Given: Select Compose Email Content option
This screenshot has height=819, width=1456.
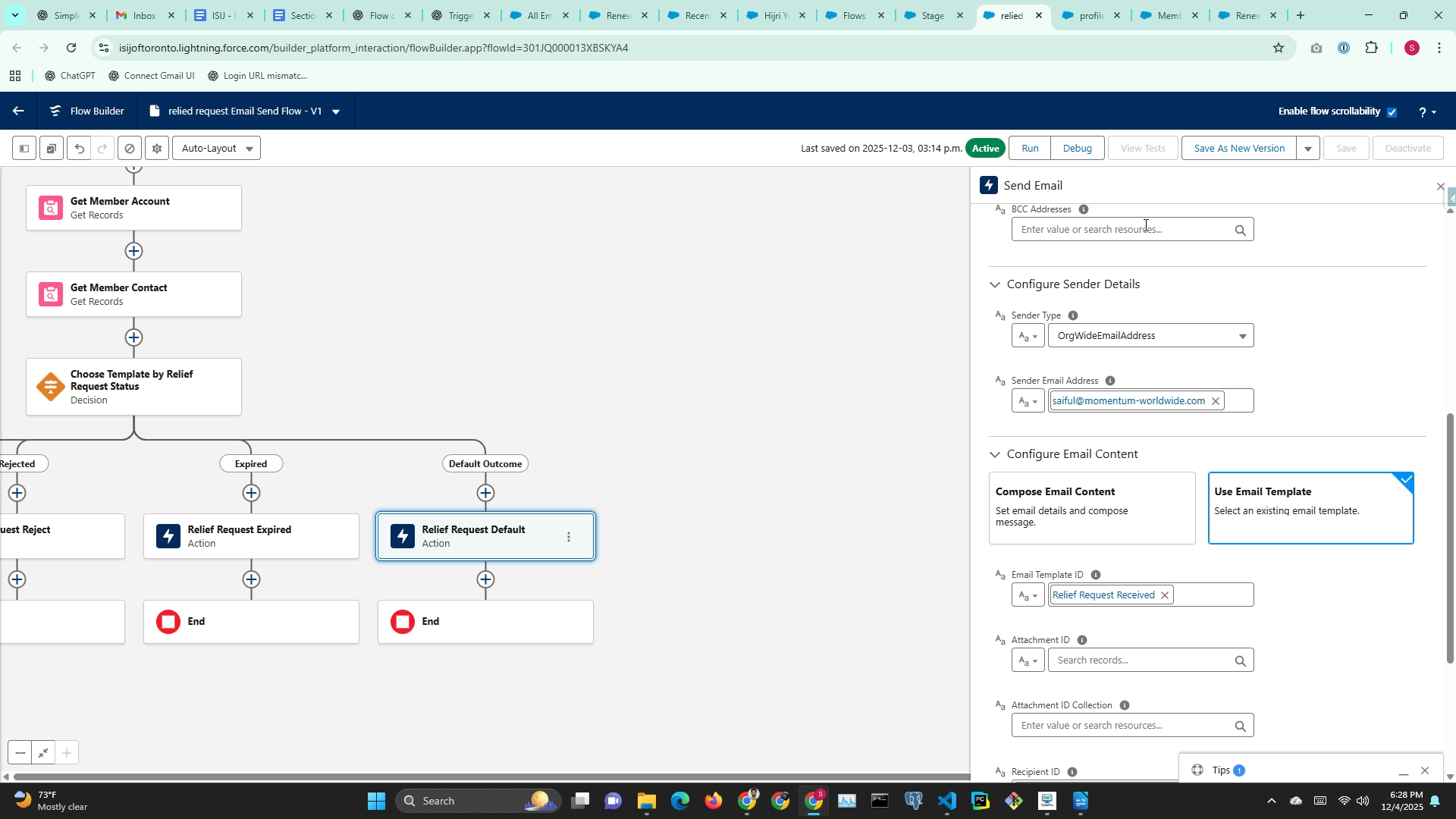Looking at the screenshot, I should click(1091, 507).
